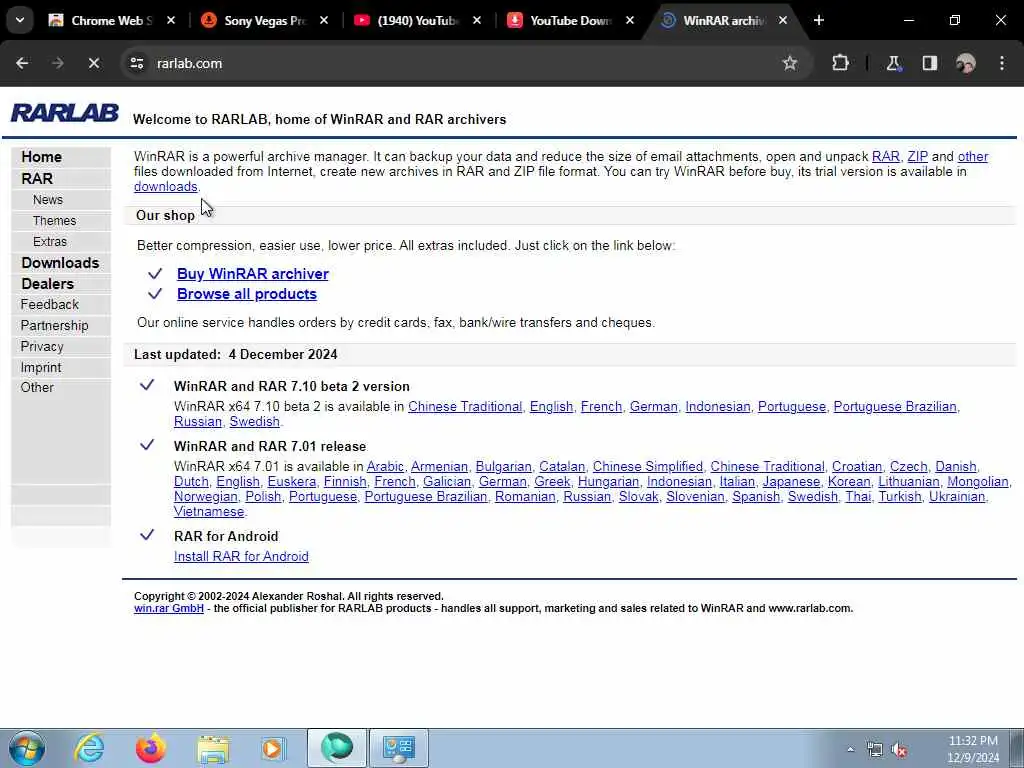Go to Downloads in sidebar

coord(60,263)
